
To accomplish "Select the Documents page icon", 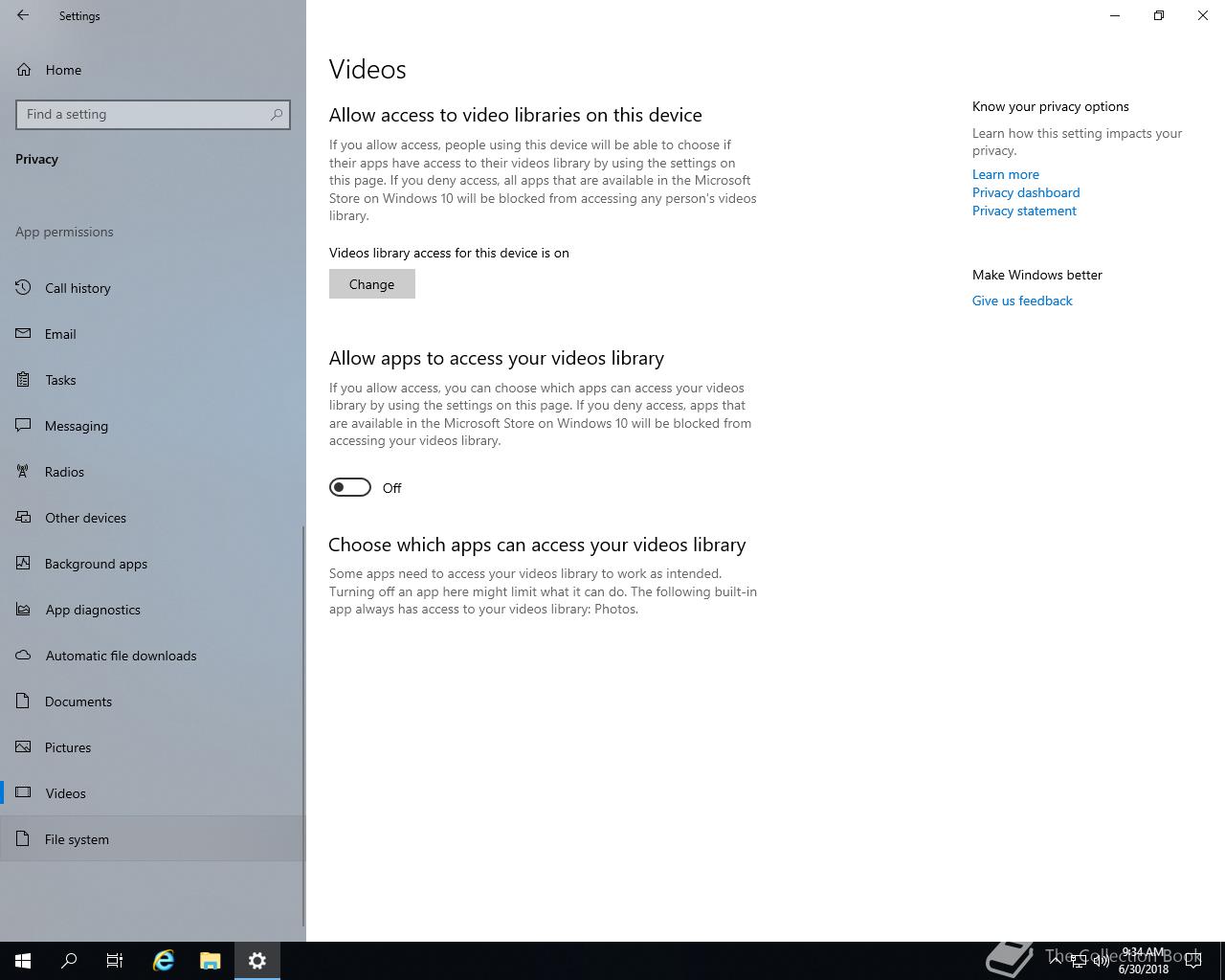I will (x=24, y=702).
